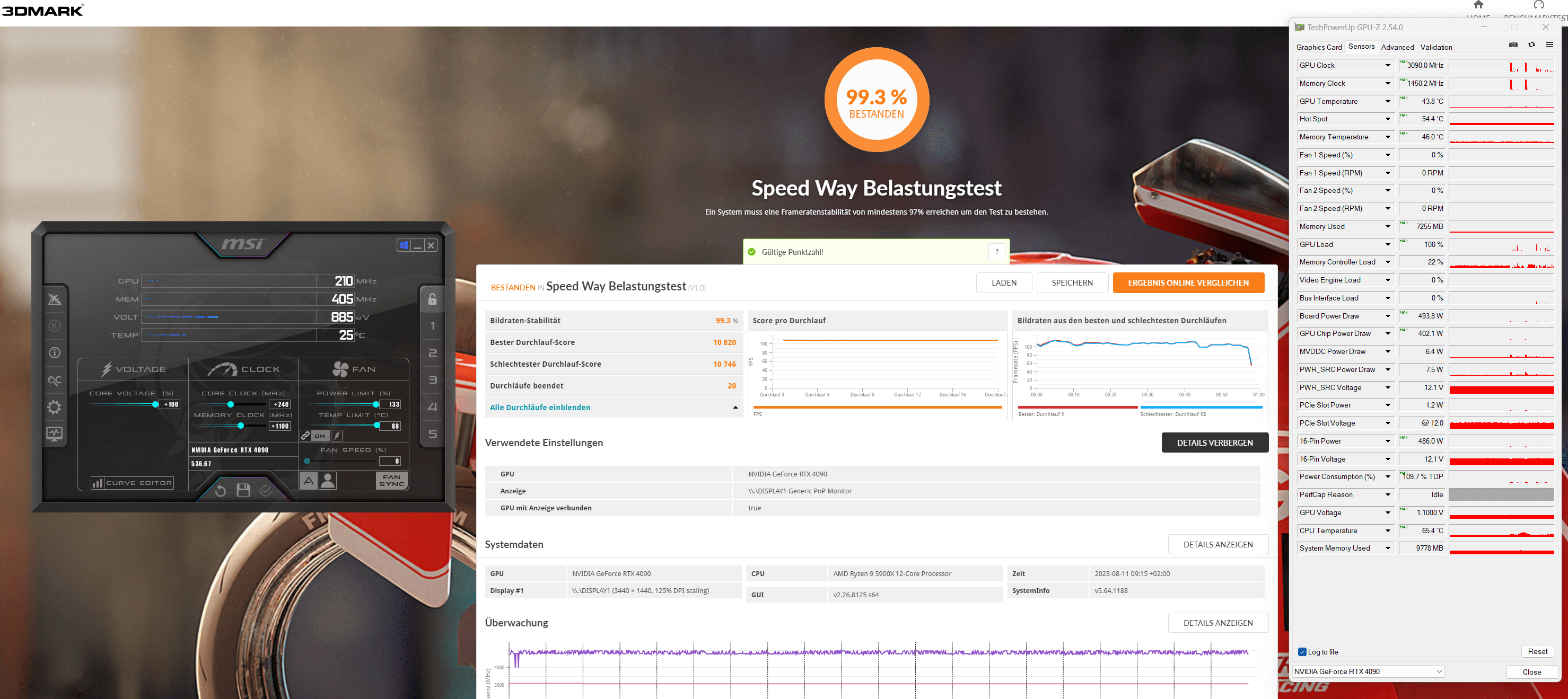Reset Afterburner settings to default
This screenshot has width=1568, height=699.
pos(221,490)
